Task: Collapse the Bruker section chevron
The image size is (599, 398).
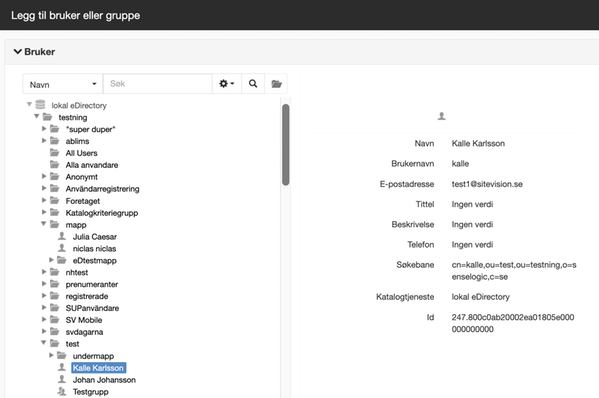Action: click(18, 51)
